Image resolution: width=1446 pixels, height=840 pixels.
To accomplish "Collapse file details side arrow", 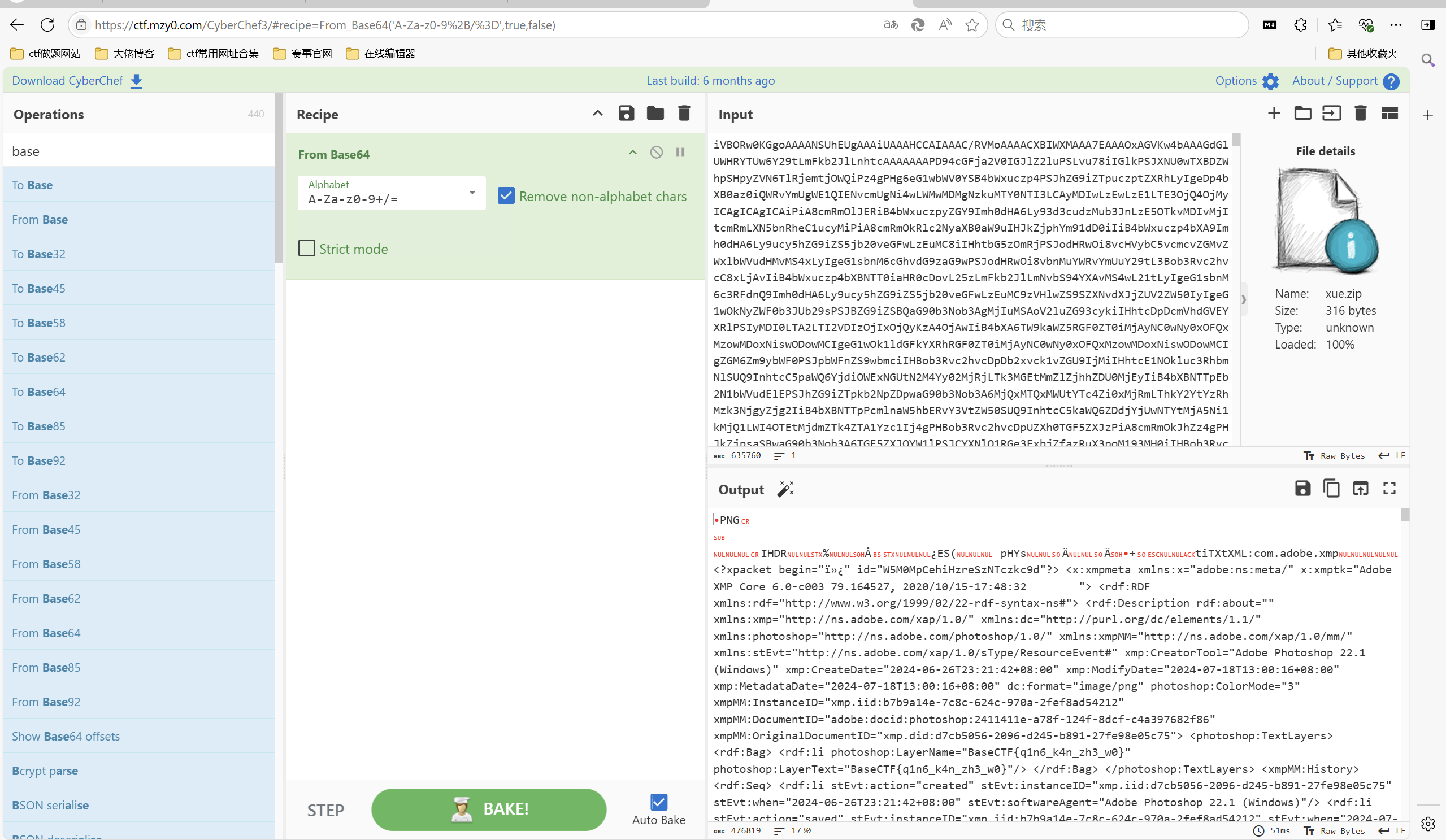I will coord(1244,299).
